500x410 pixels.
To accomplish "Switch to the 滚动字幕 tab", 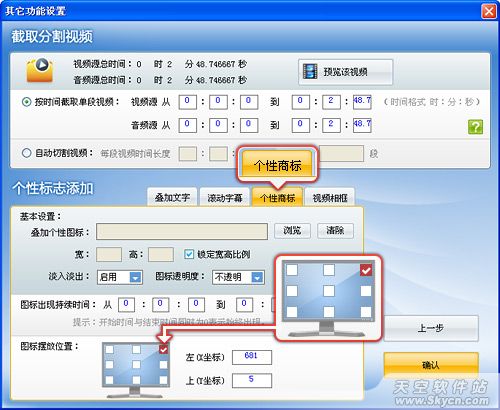I will 225,198.
